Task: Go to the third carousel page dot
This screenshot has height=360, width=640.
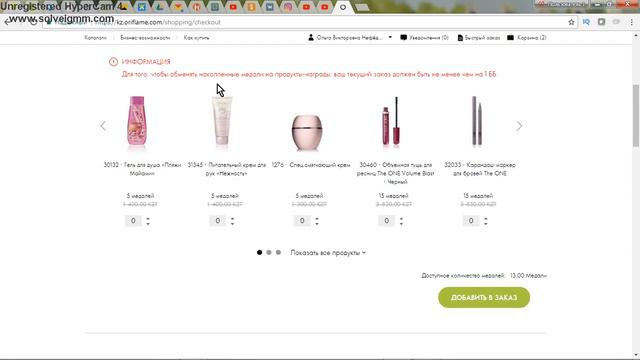Action: coord(278,253)
